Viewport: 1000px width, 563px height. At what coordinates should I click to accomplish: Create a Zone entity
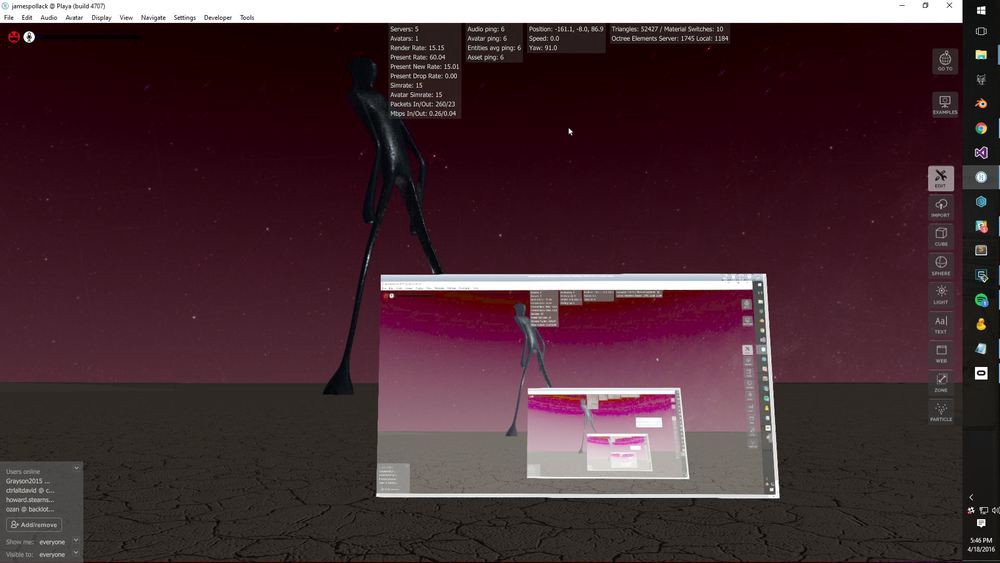coord(940,381)
